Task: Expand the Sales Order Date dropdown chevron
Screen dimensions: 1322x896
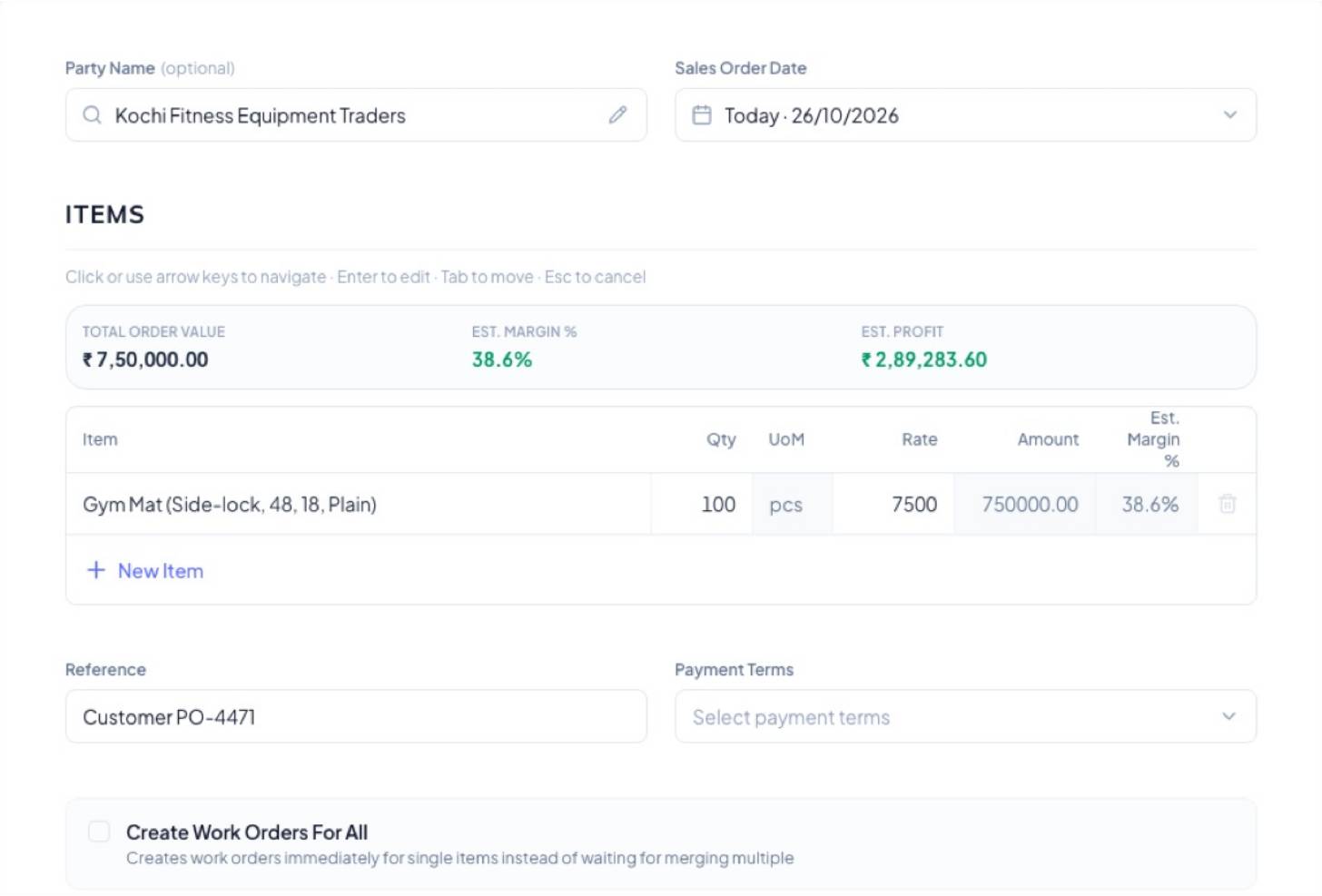Action: [1229, 115]
